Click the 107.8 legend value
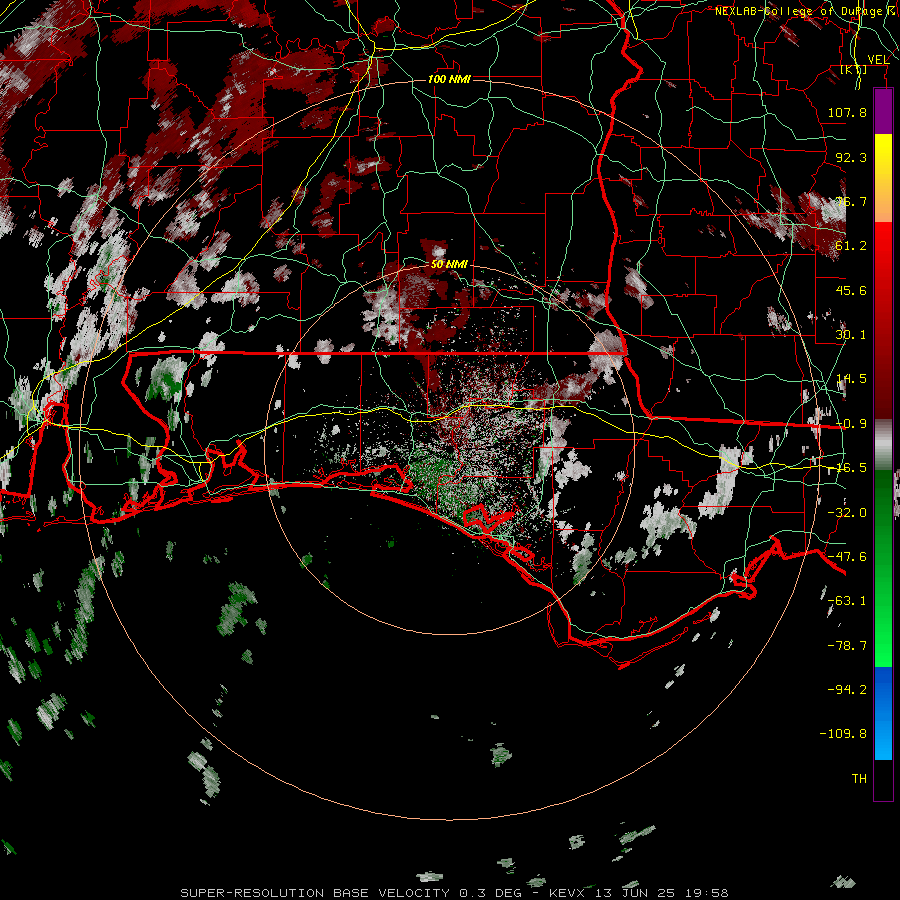Screen dimensions: 900x900 coord(847,112)
